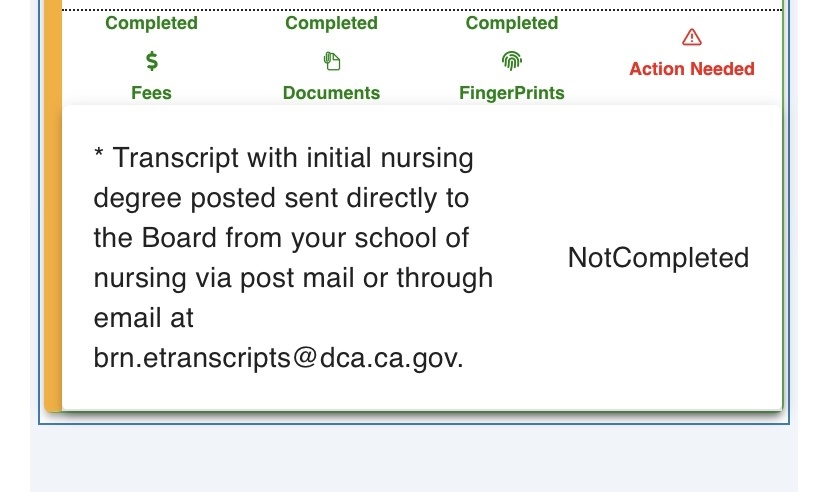The width and height of the screenshot is (828, 492).
Task: Click the orange status bar on card edge
Action: 53,205
